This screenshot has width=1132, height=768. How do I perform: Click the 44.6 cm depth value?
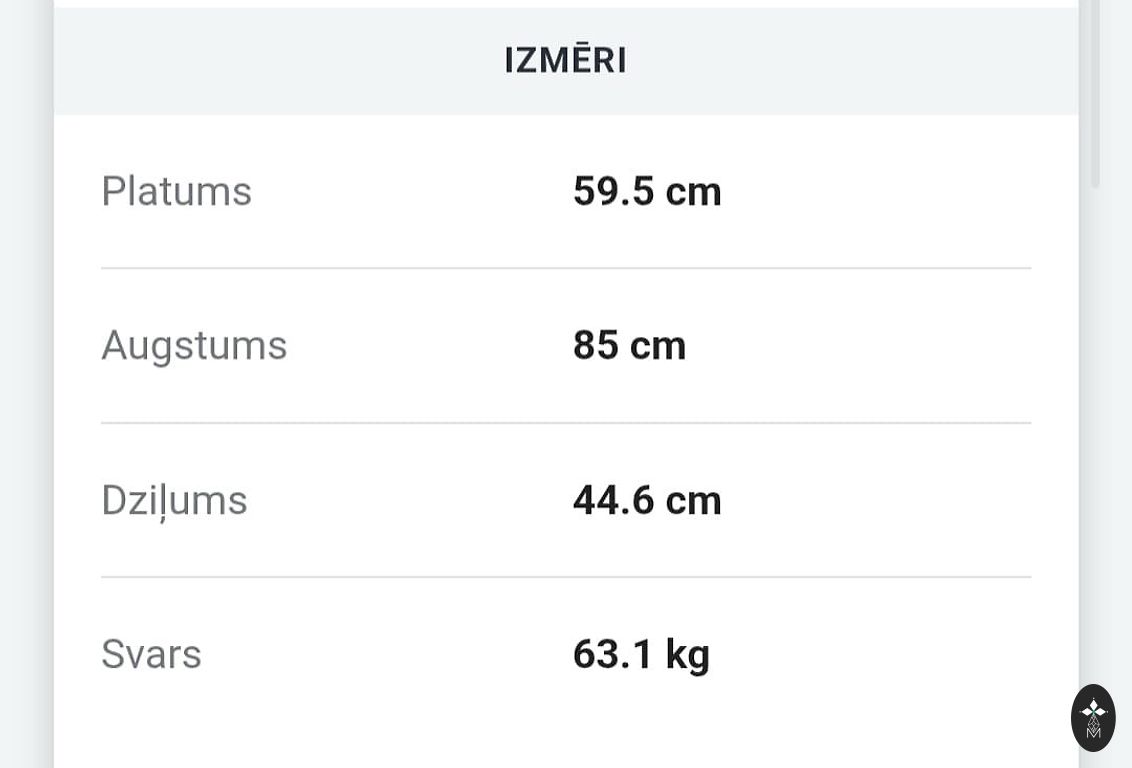pyautogui.click(x=647, y=500)
